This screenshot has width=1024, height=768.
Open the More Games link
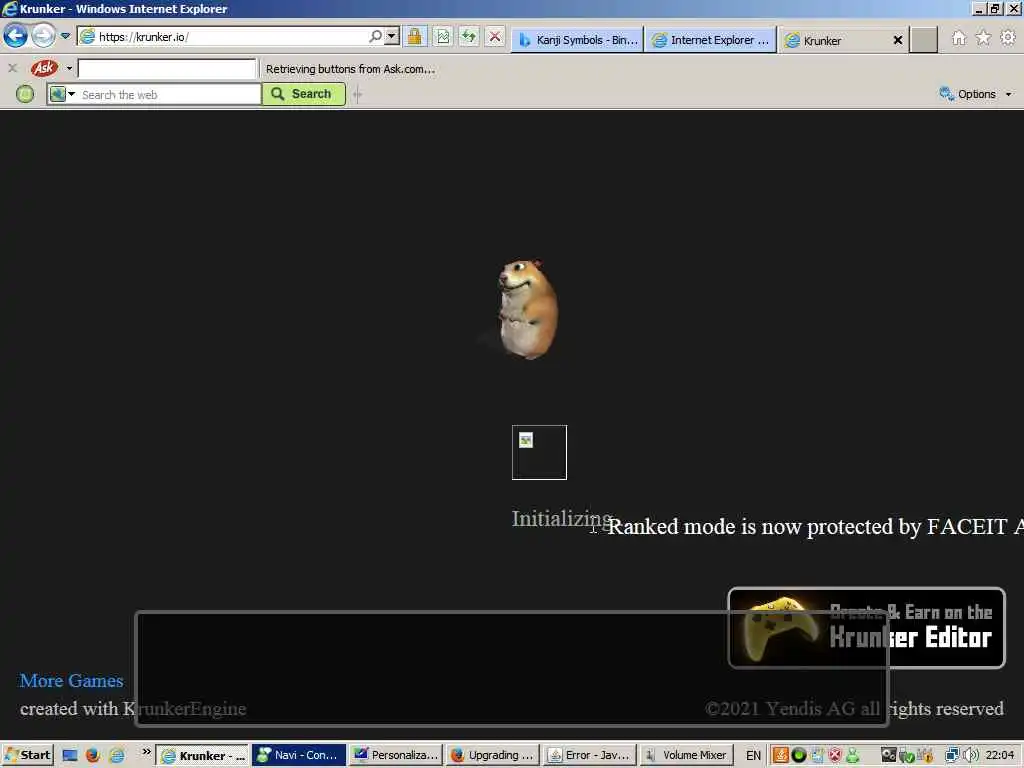point(71,680)
